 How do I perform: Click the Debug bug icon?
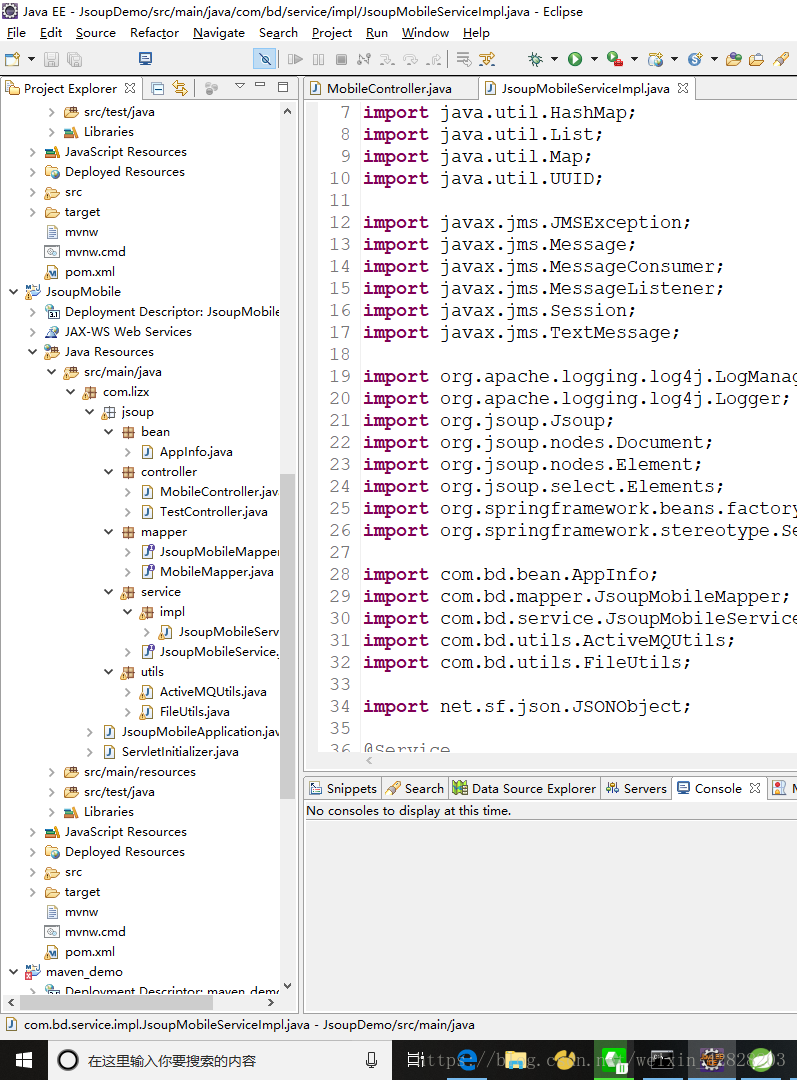pyautogui.click(x=535, y=59)
